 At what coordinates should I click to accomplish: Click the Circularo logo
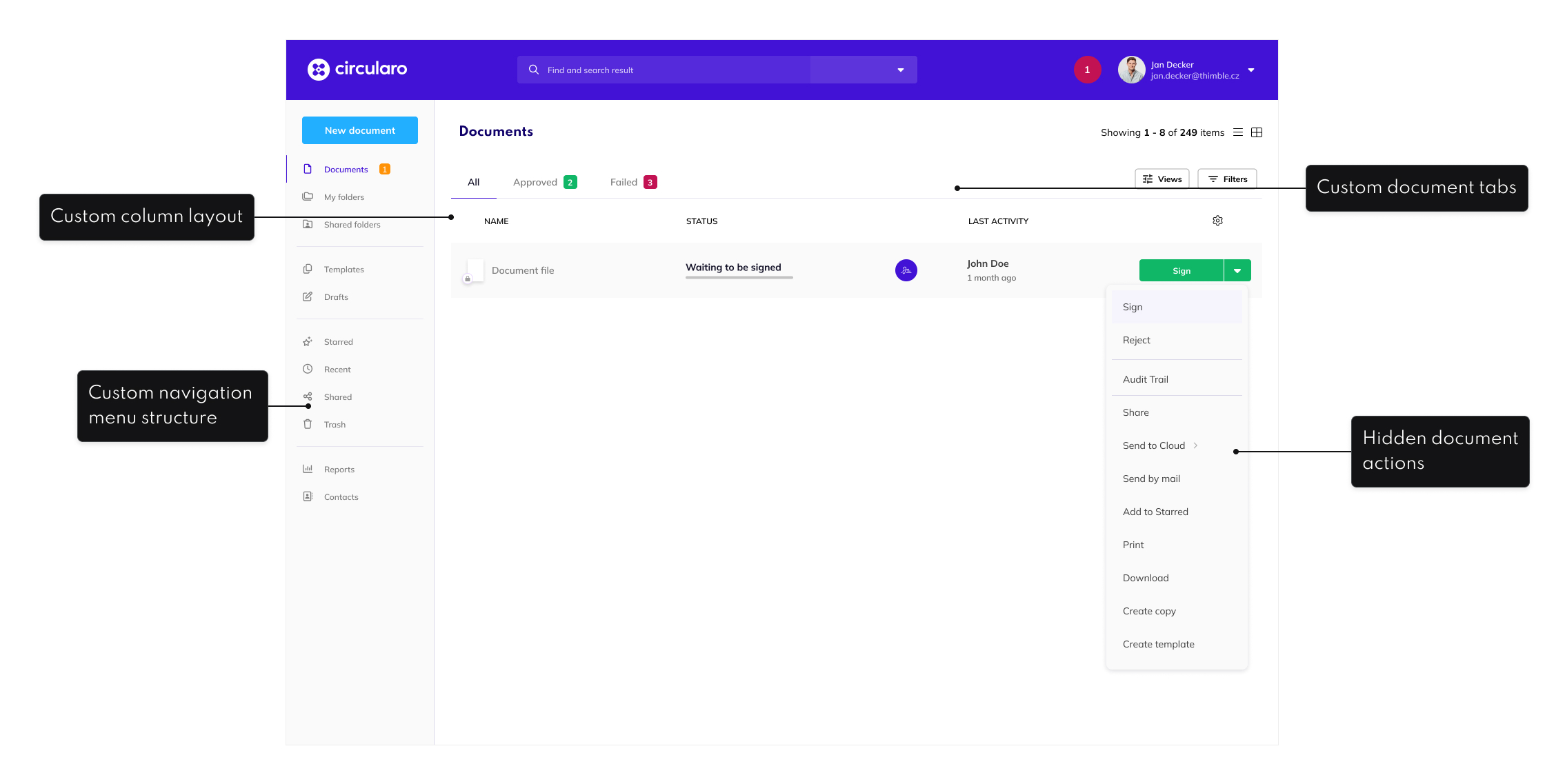point(357,69)
